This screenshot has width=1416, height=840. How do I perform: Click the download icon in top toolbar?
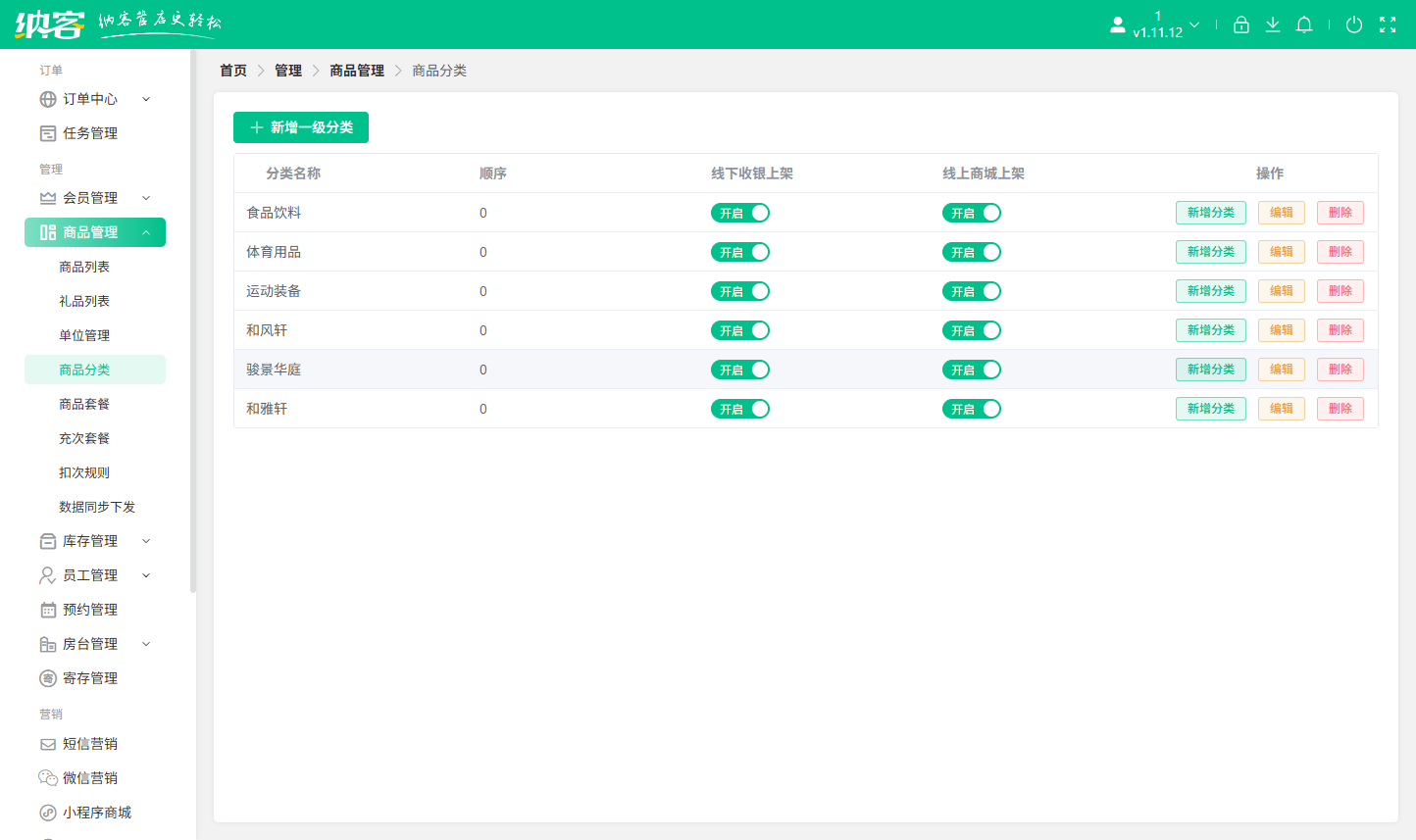1272,25
